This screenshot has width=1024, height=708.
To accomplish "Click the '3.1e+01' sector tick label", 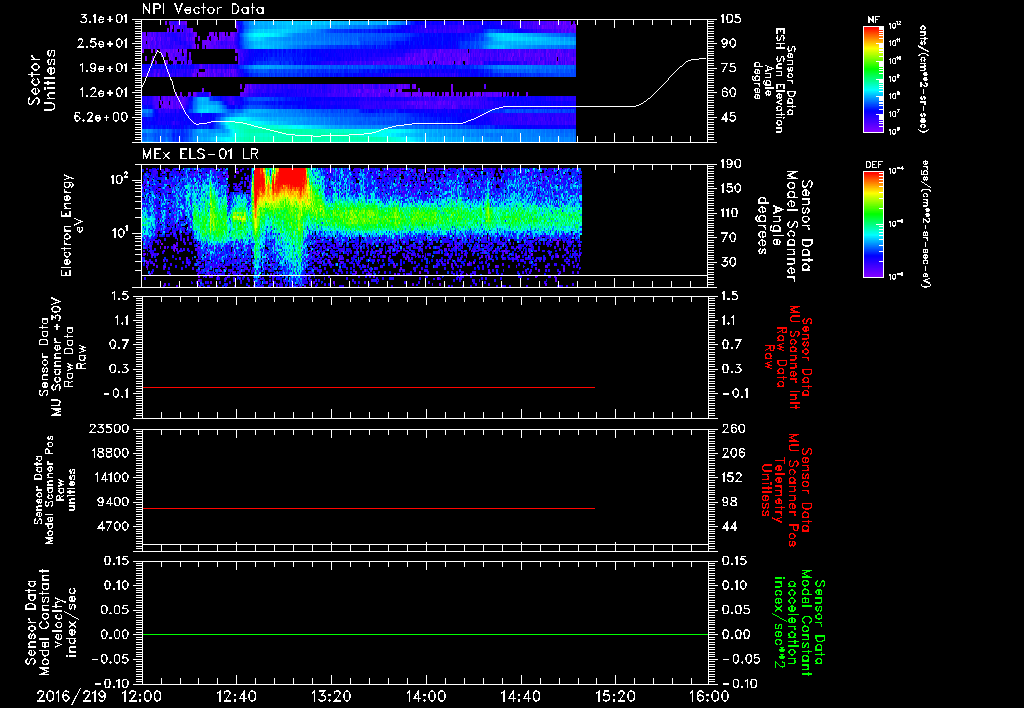I will 103,19.
